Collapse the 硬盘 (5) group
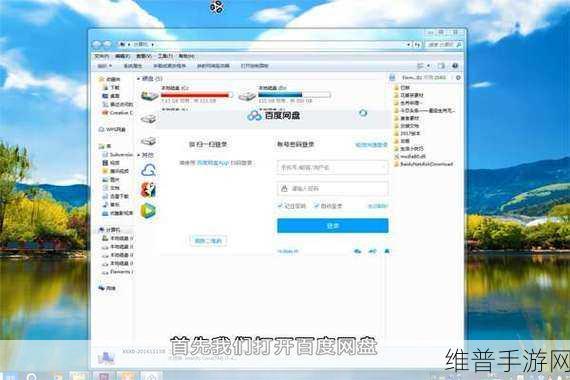This screenshot has width=570, height=380. point(139,79)
